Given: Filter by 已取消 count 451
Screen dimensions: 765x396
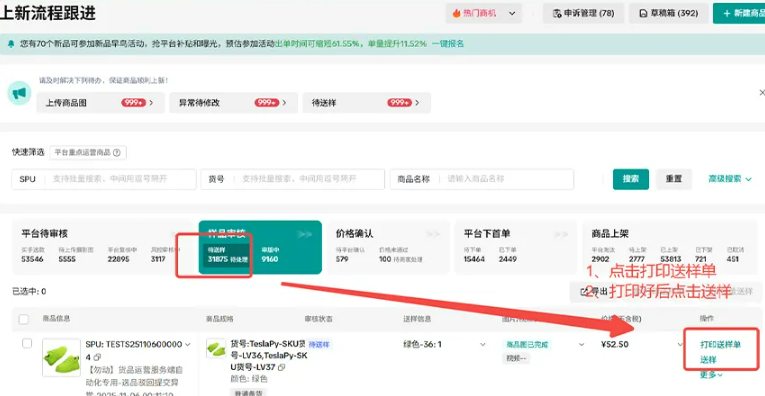Looking at the screenshot, I should pyautogui.click(x=735, y=255).
